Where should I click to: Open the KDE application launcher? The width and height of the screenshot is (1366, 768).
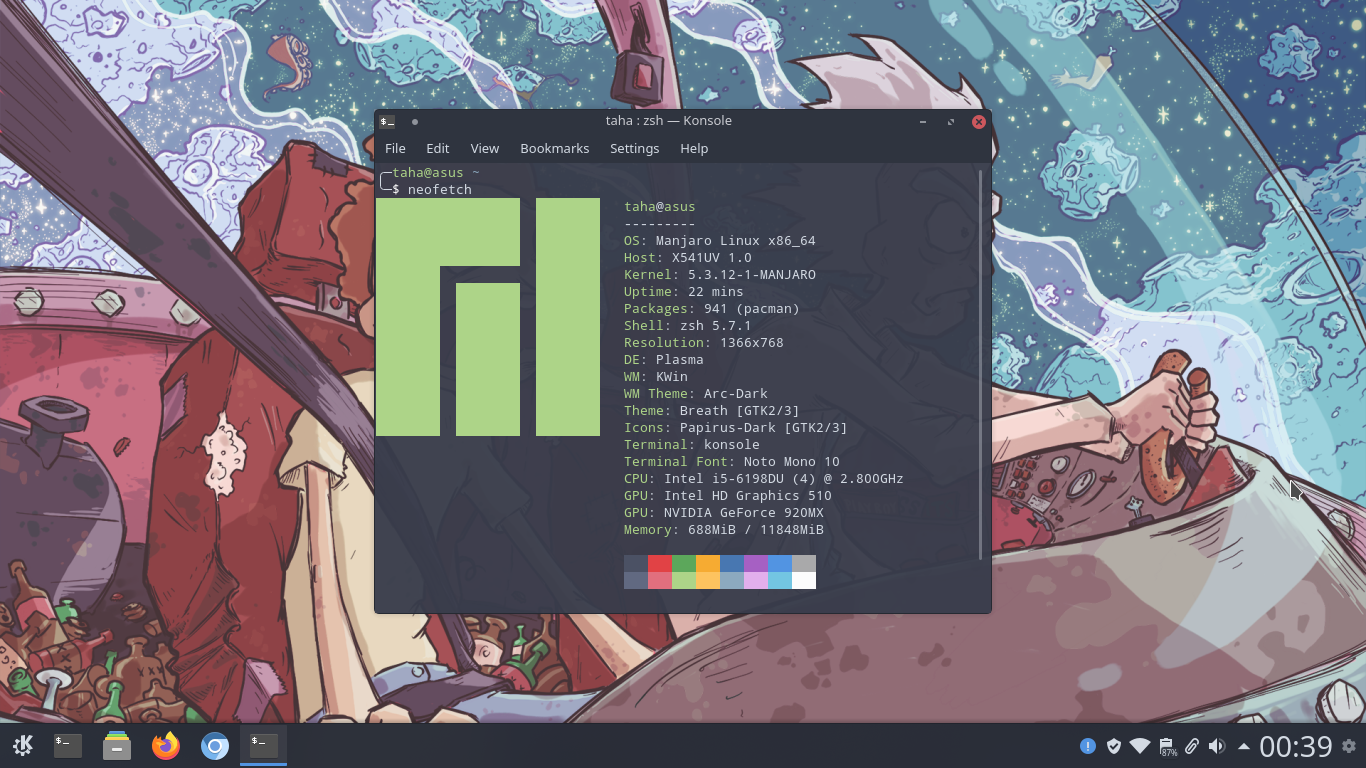coord(21,745)
